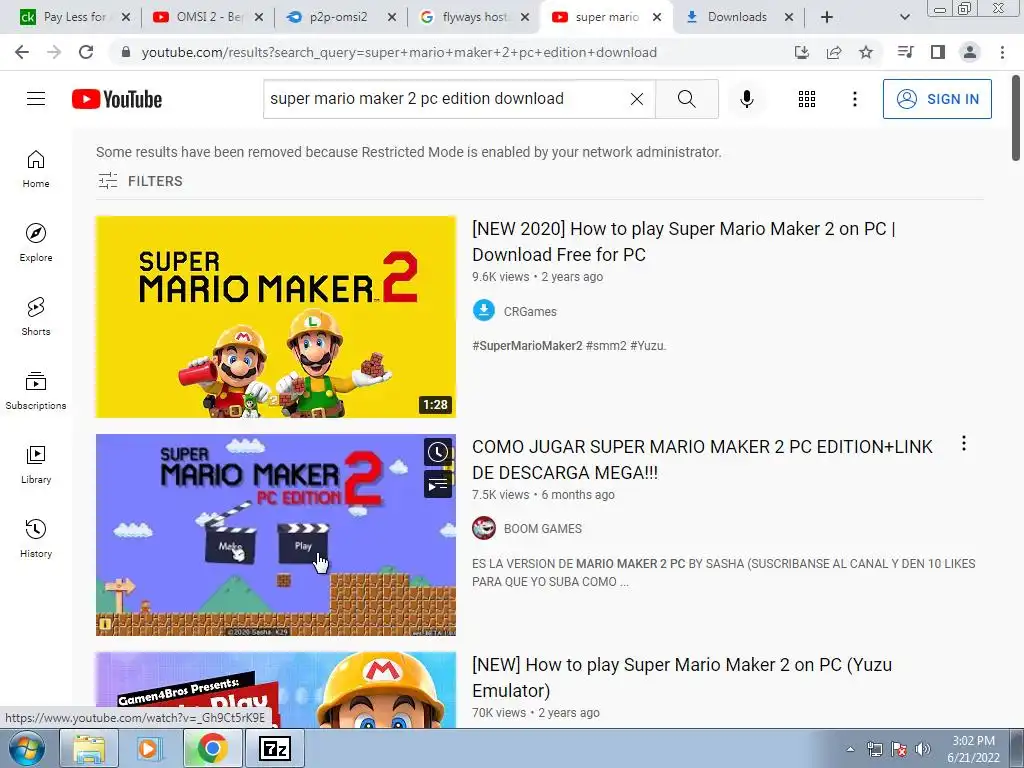
Task: Open action menu for COMO JUGAR video
Action: (964, 444)
